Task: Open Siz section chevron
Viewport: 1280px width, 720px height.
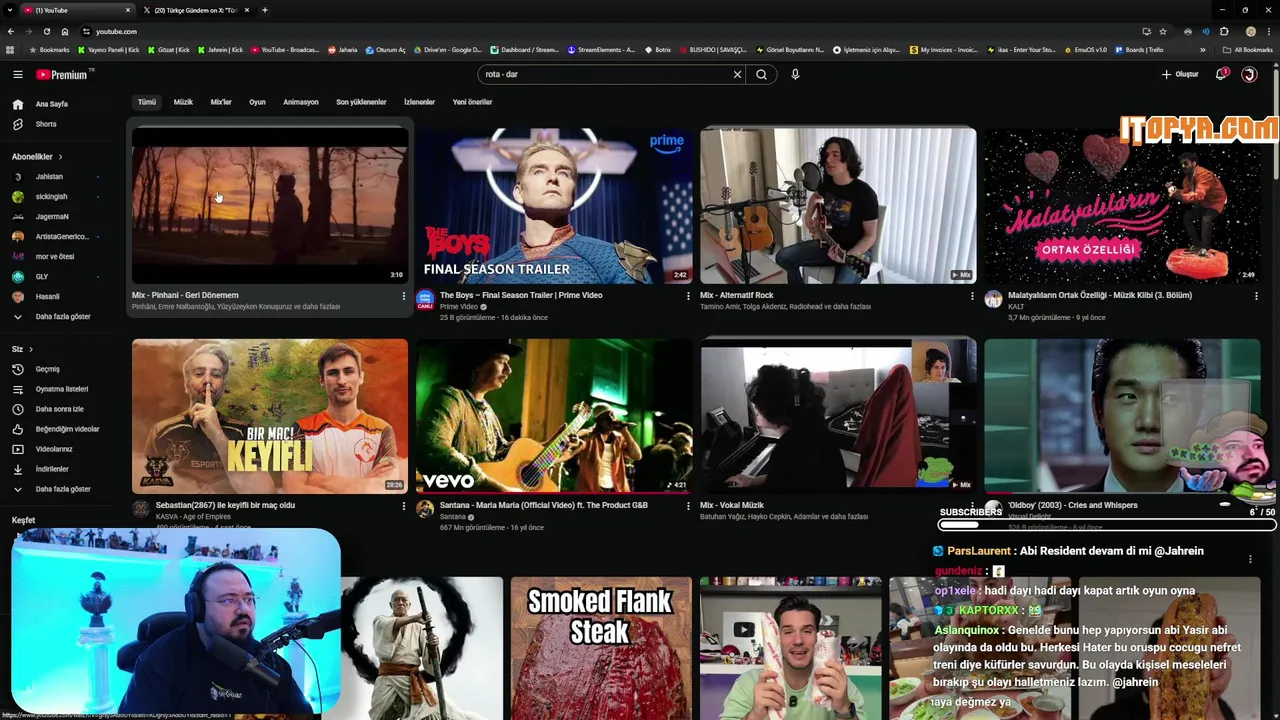Action: (30, 349)
